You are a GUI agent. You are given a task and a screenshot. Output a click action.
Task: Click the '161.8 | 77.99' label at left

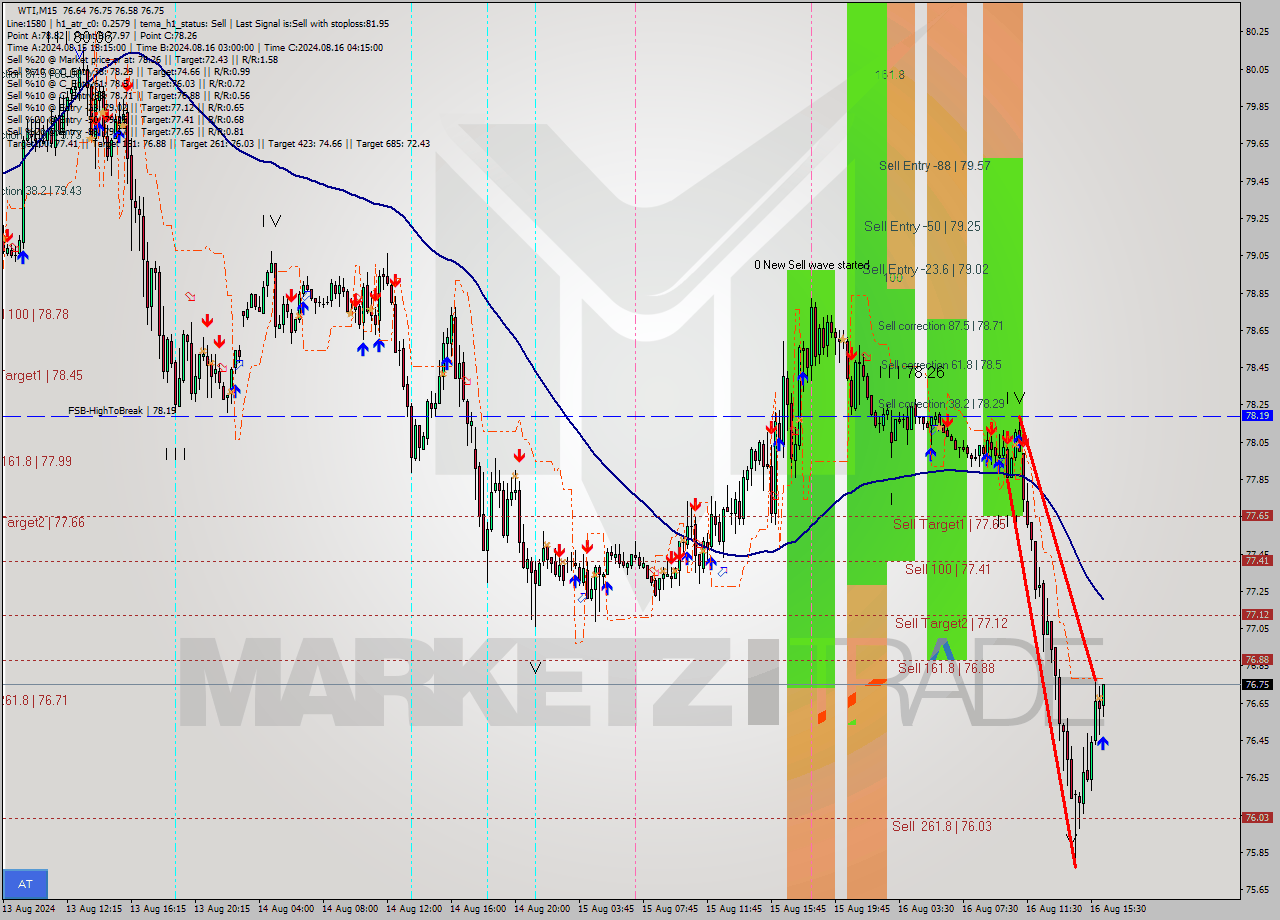pos(36,462)
